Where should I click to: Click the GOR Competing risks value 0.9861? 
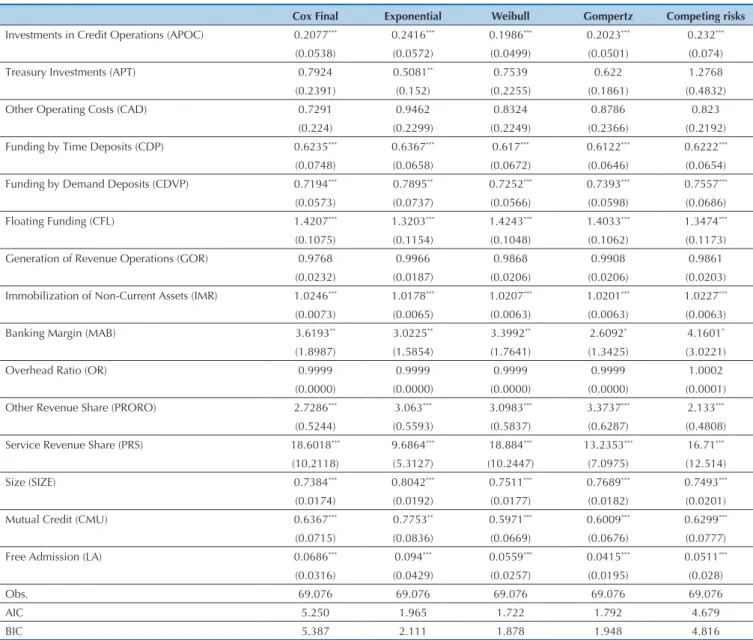click(705, 259)
